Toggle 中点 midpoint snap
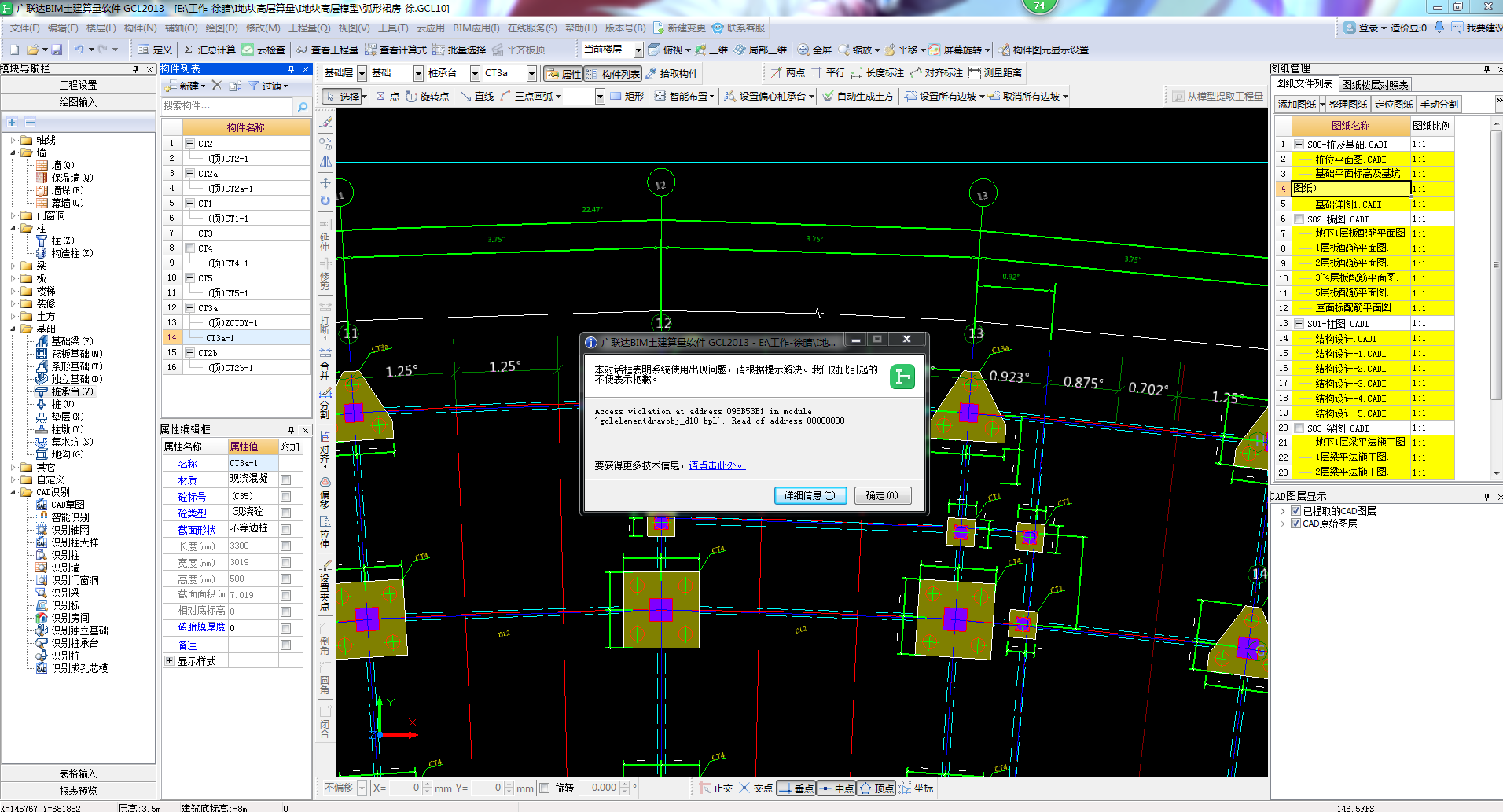 pyautogui.click(x=836, y=788)
